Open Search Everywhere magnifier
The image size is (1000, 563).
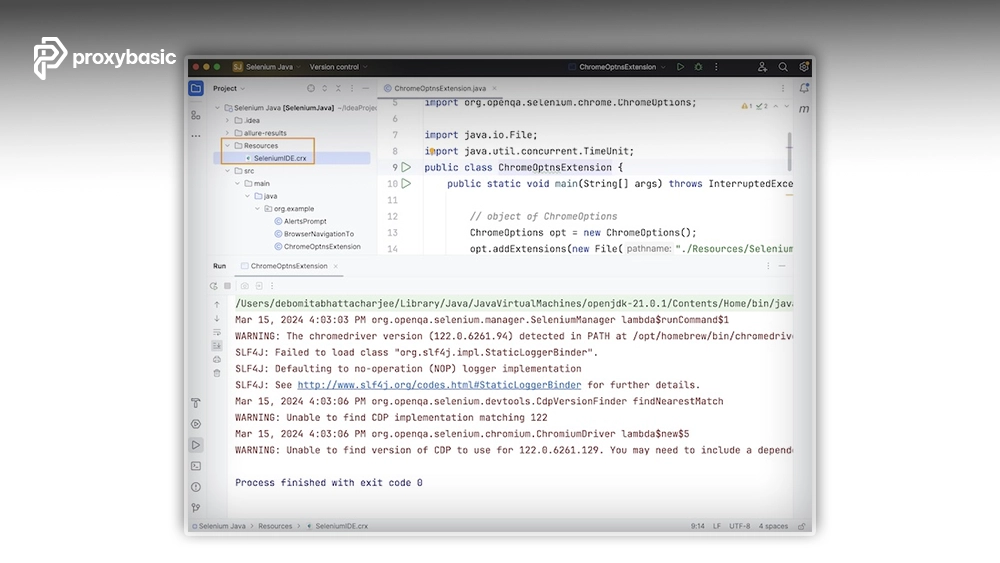[x=783, y=66]
